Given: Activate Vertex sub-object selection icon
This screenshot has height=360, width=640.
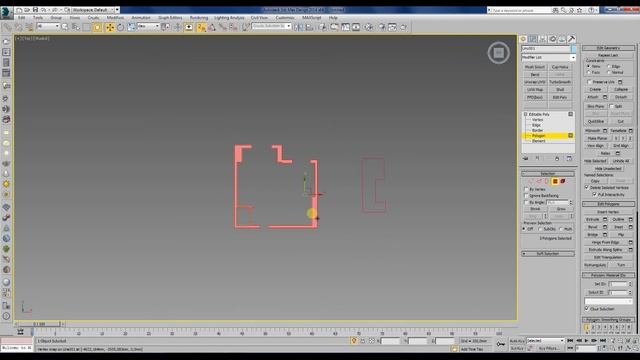Looking at the screenshot, I should 531,181.
